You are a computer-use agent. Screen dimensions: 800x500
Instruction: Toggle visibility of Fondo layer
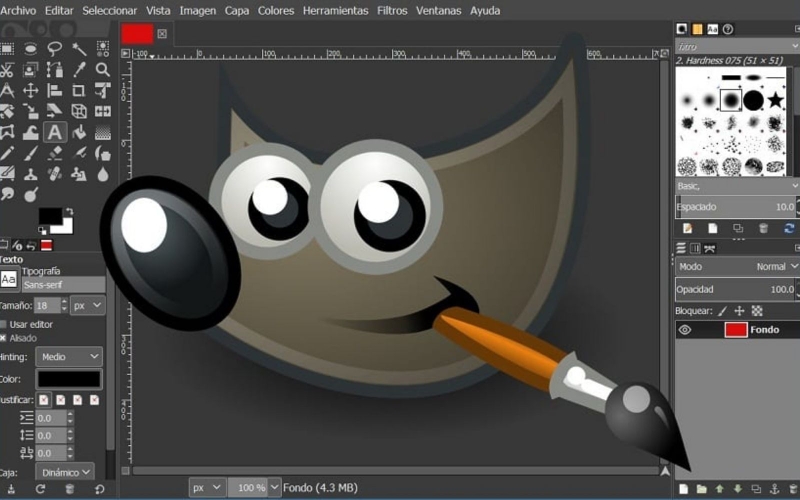pyautogui.click(x=685, y=330)
